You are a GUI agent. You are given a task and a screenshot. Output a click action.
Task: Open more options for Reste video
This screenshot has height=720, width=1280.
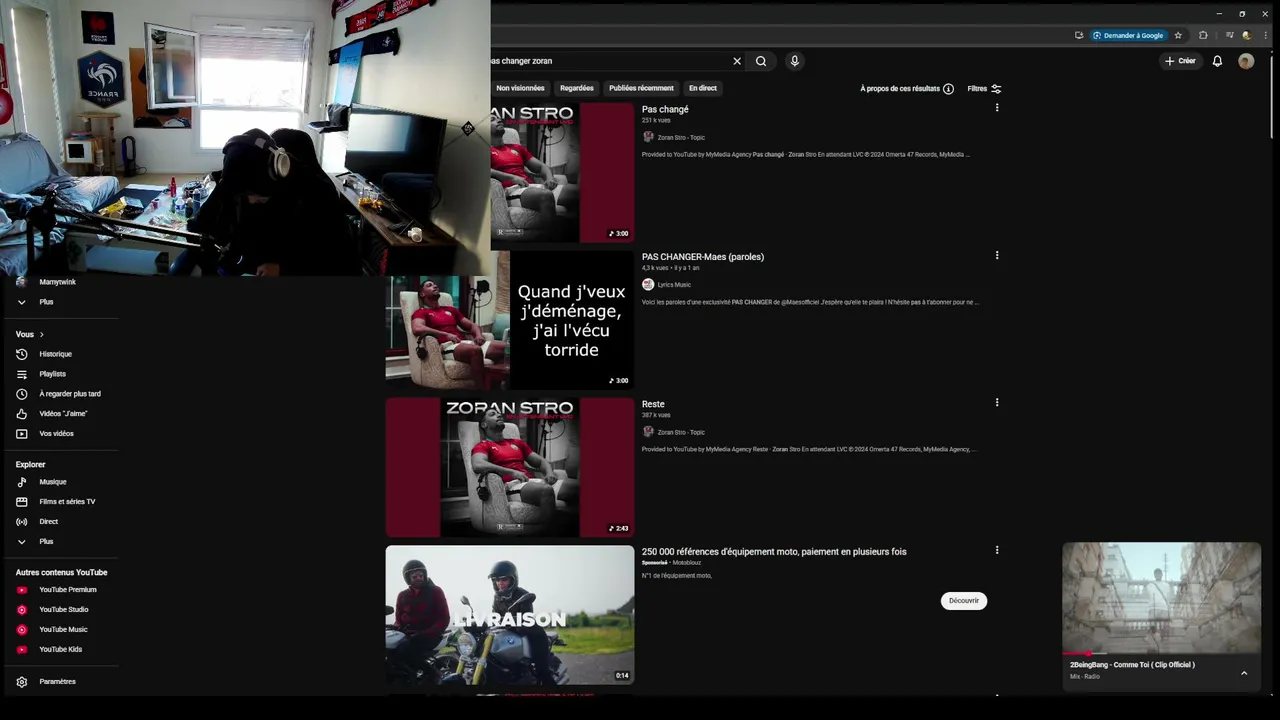point(996,402)
